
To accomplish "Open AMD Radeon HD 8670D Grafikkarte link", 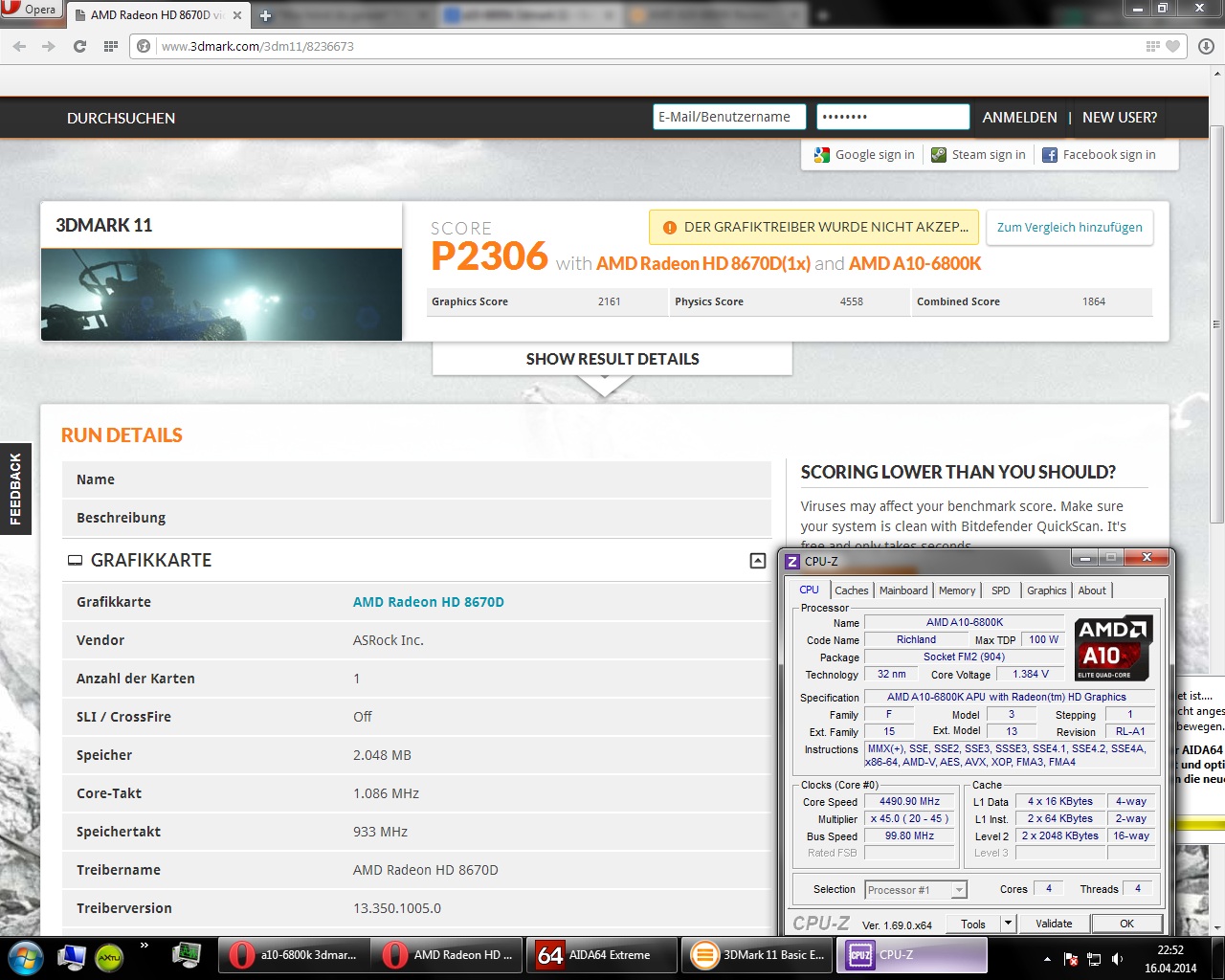I will click(429, 602).
